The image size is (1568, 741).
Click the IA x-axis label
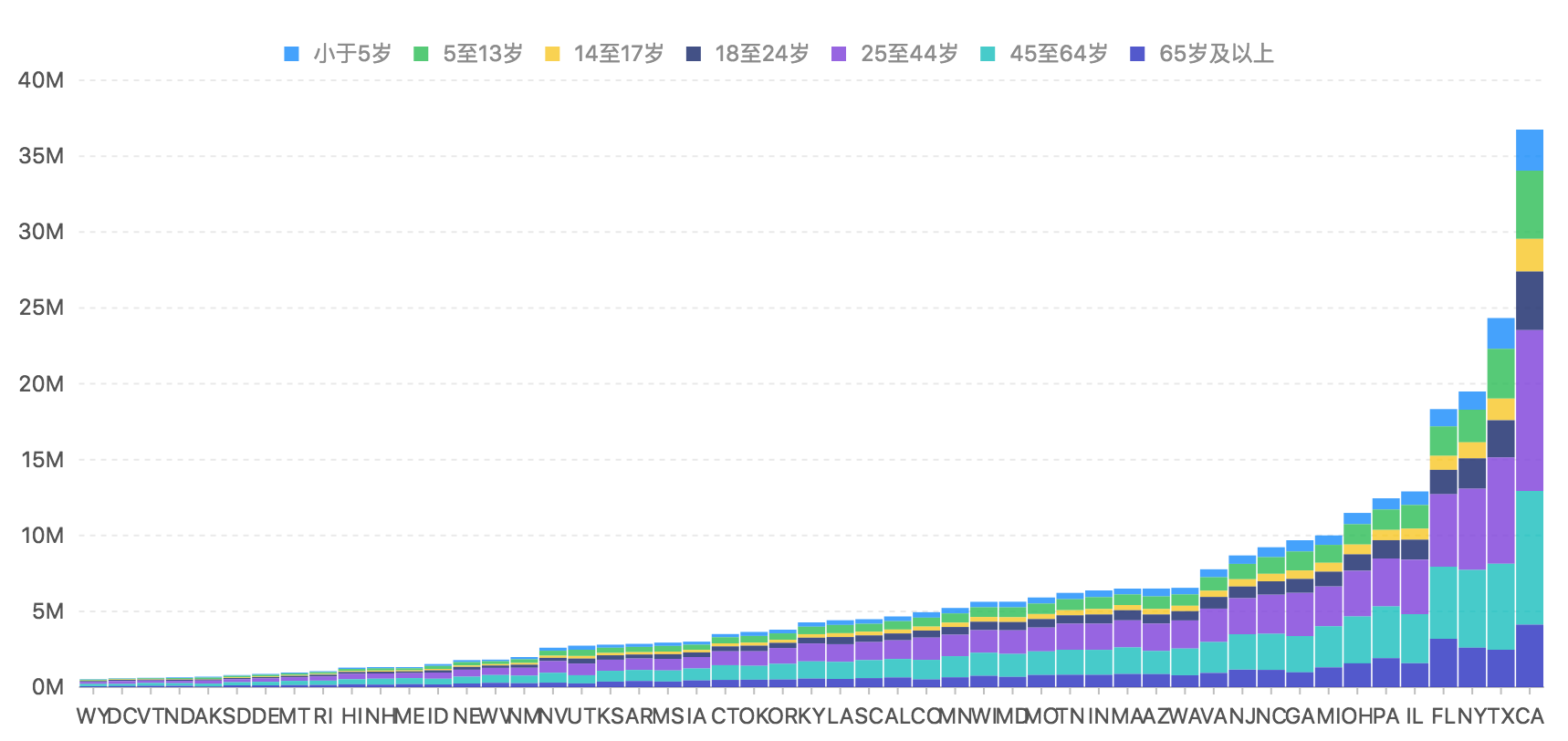(x=696, y=716)
